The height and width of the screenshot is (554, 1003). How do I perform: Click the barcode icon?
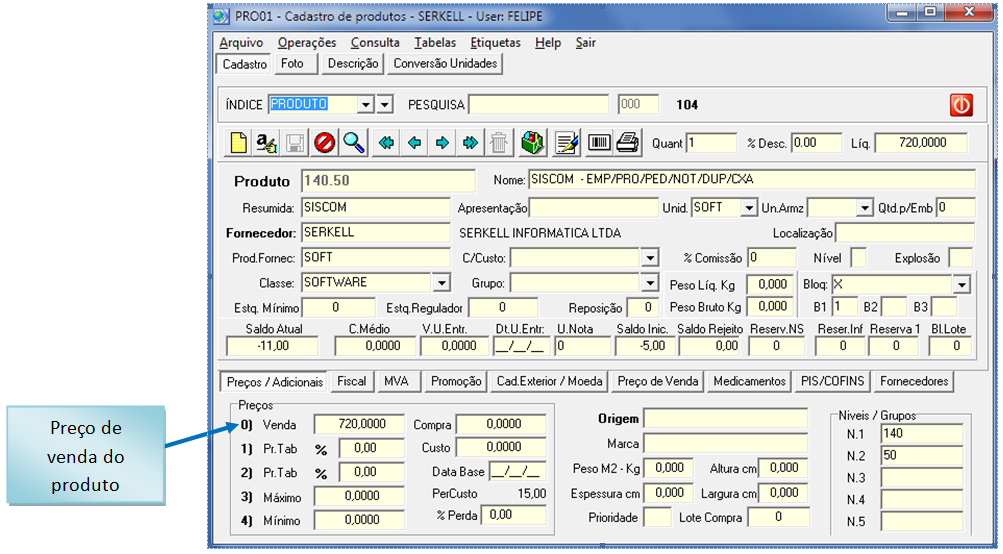coord(599,142)
